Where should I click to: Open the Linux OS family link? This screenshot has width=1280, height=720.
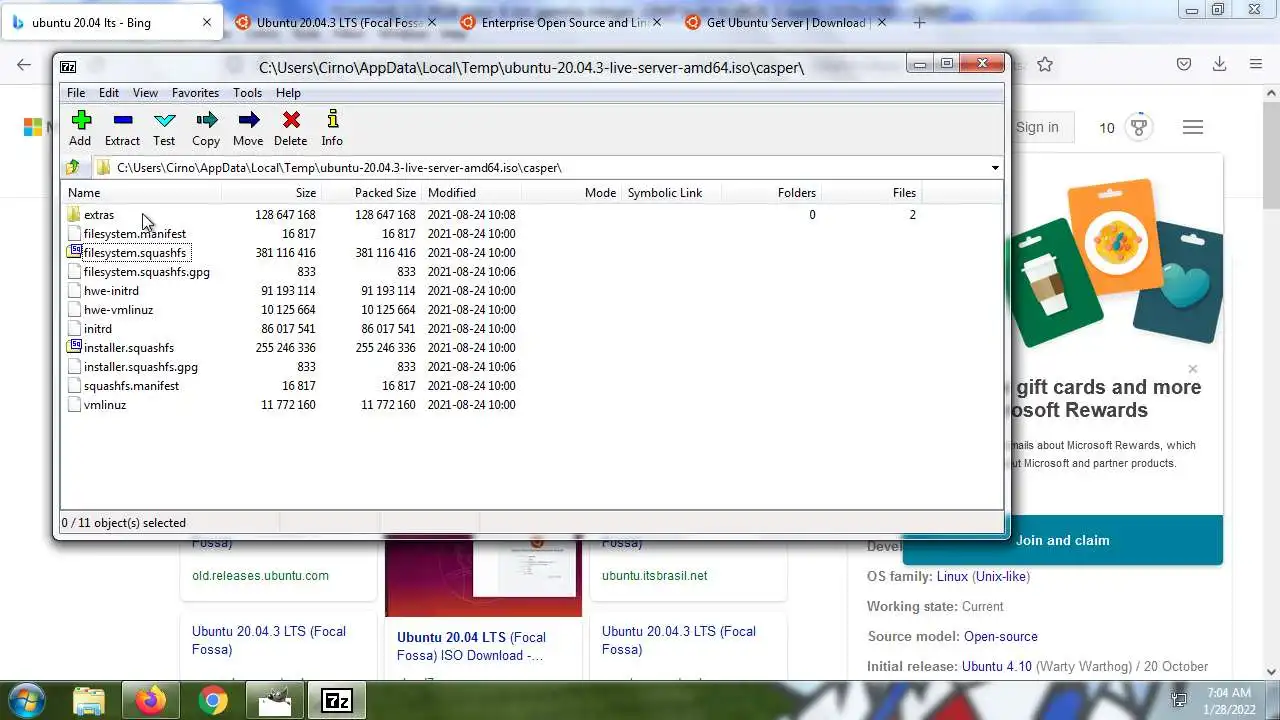(x=952, y=576)
